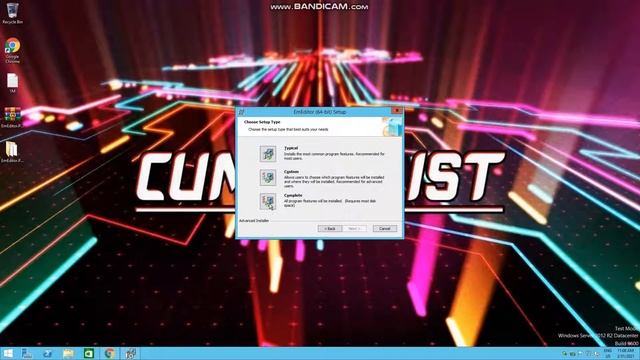Image resolution: width=640 pixels, height=360 pixels.
Task: Select the Recycle Bin desktop icon
Action: click(13, 12)
